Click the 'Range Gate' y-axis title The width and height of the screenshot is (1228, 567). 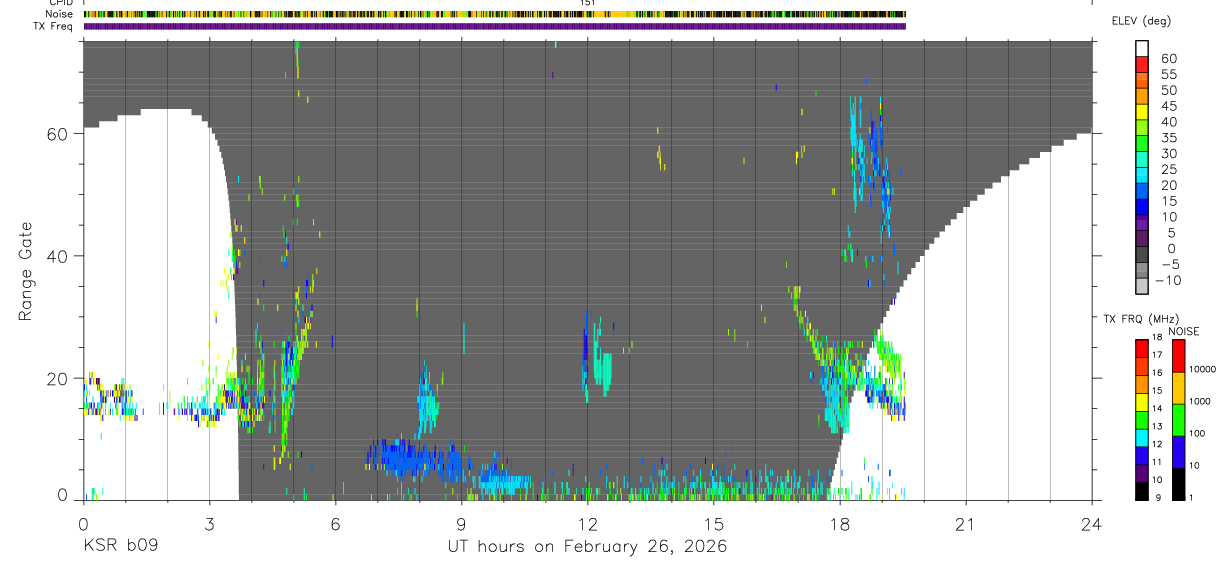coord(26,272)
